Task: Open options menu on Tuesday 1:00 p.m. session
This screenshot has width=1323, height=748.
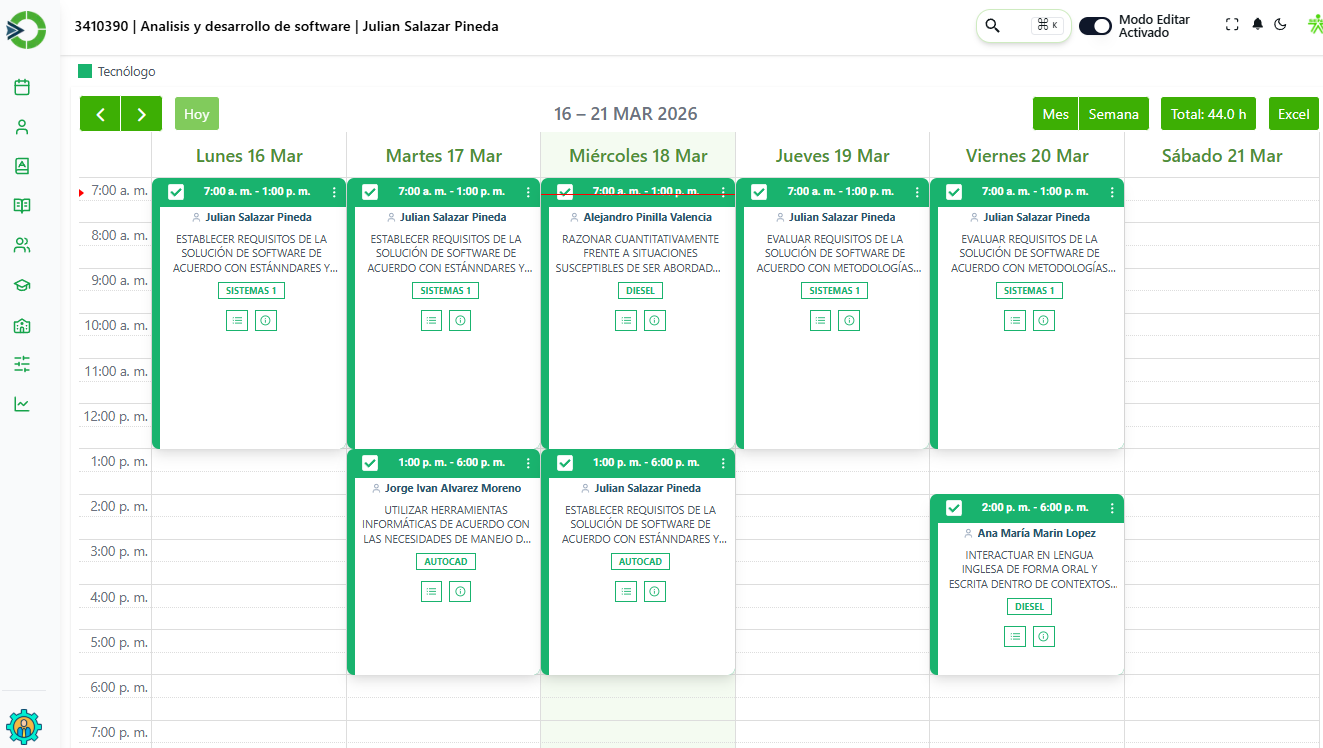Action: click(x=528, y=463)
